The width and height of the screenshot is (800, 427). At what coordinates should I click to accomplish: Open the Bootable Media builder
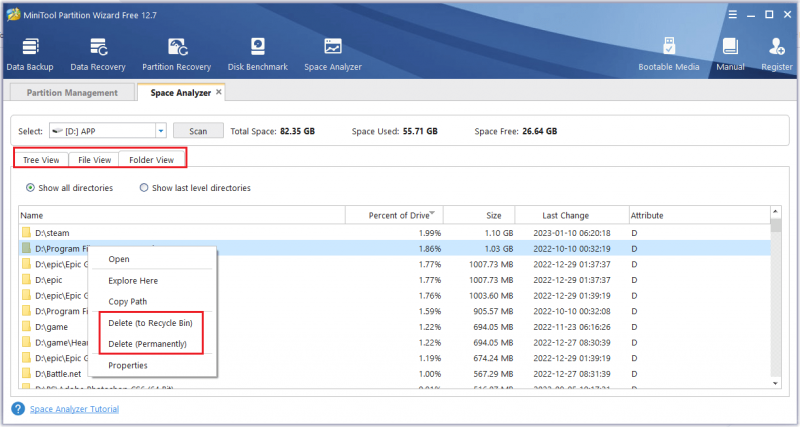pyautogui.click(x=669, y=55)
